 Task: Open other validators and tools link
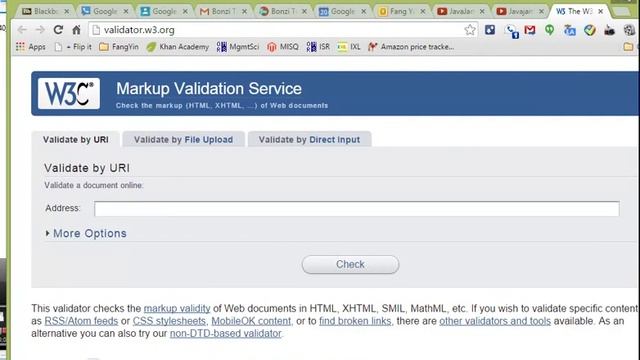[495, 321]
